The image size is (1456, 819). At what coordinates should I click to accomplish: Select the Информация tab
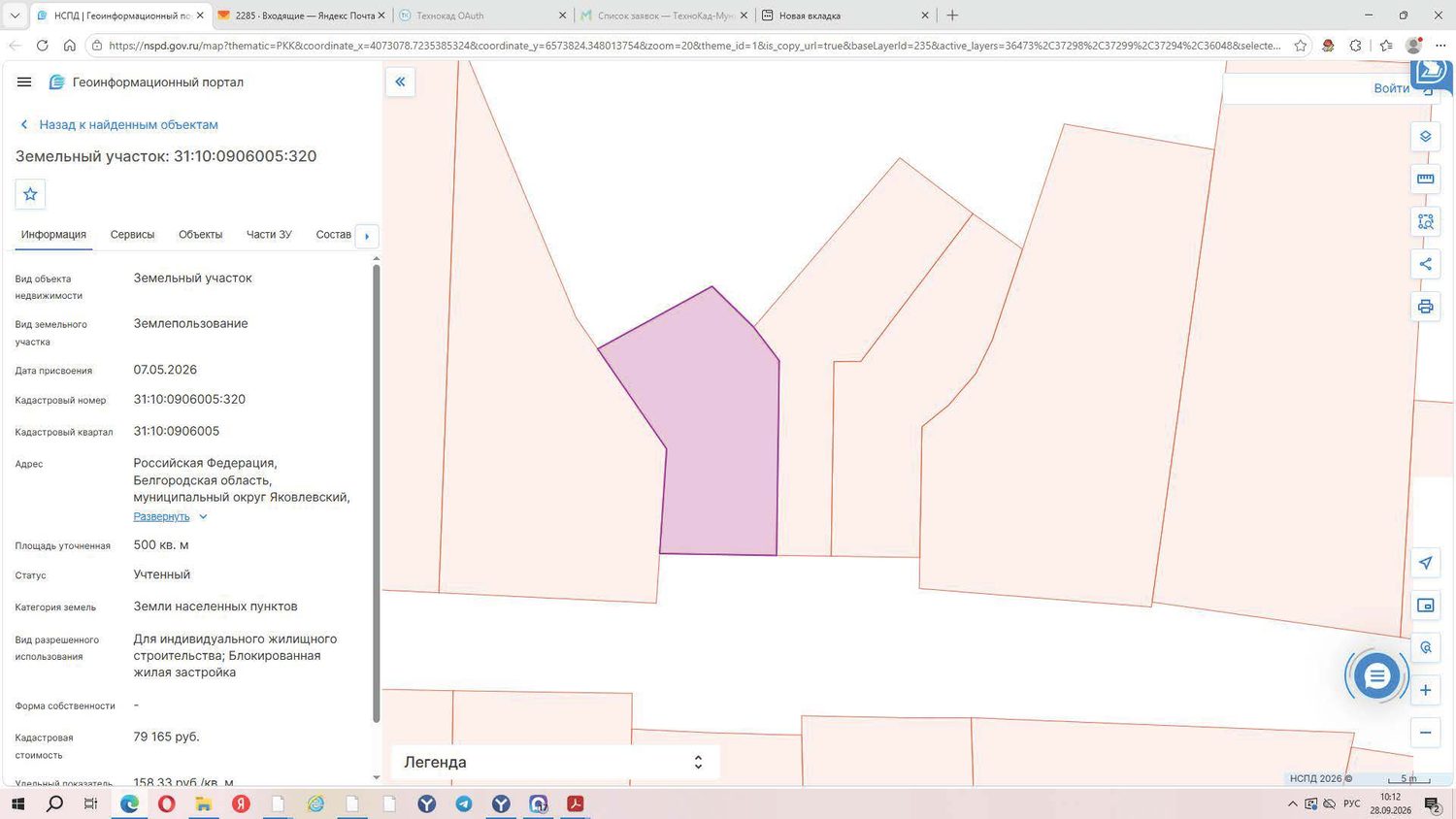[x=53, y=235]
